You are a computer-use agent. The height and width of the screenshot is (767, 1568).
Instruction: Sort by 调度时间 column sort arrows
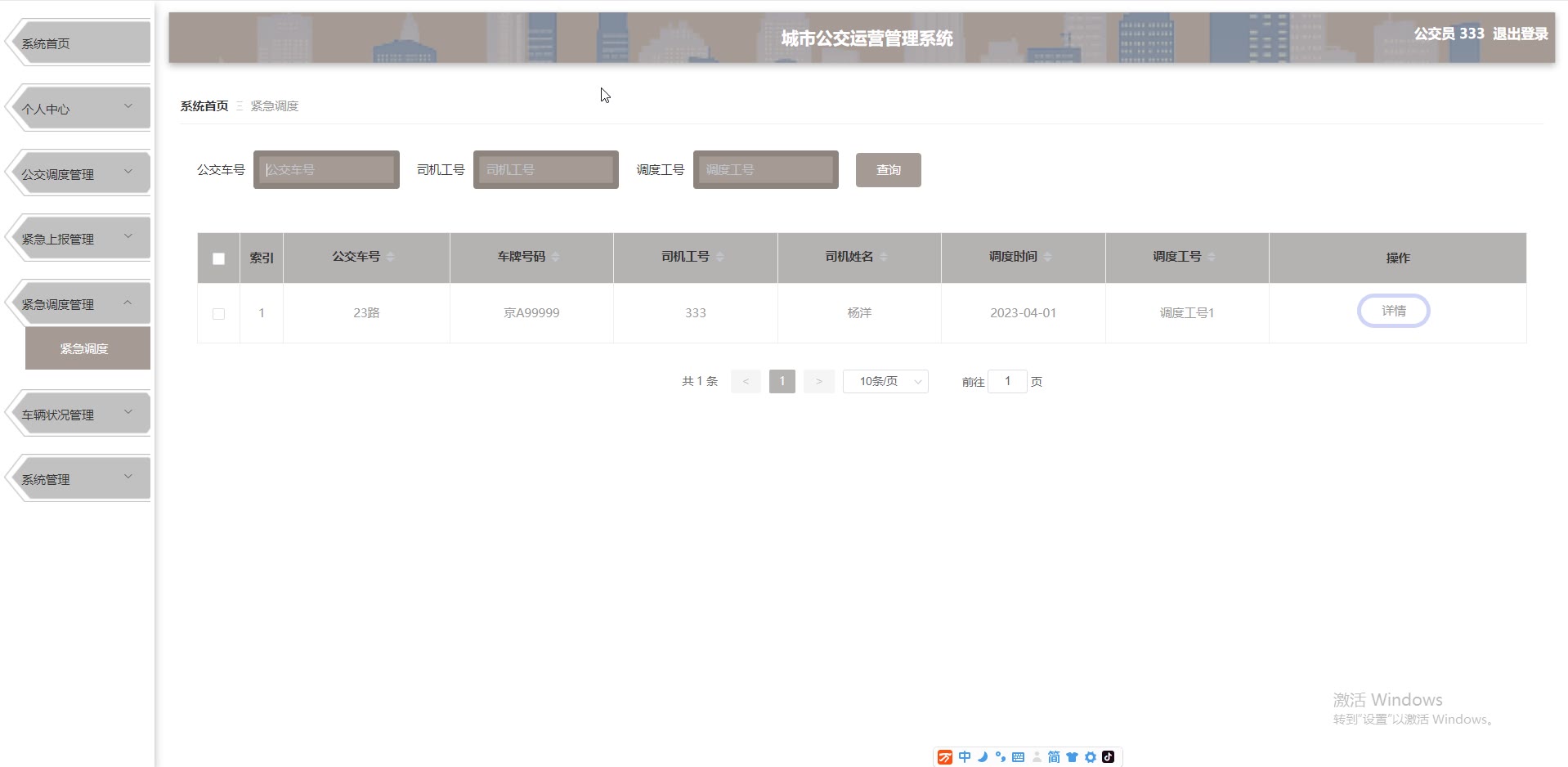click(x=1048, y=257)
